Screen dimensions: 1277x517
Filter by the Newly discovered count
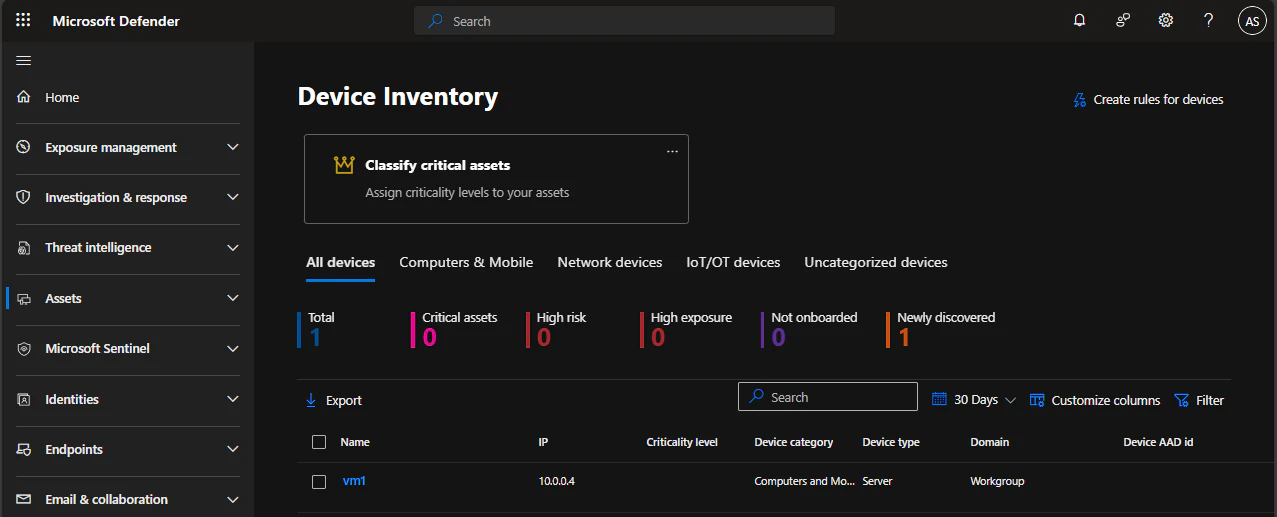tap(942, 329)
